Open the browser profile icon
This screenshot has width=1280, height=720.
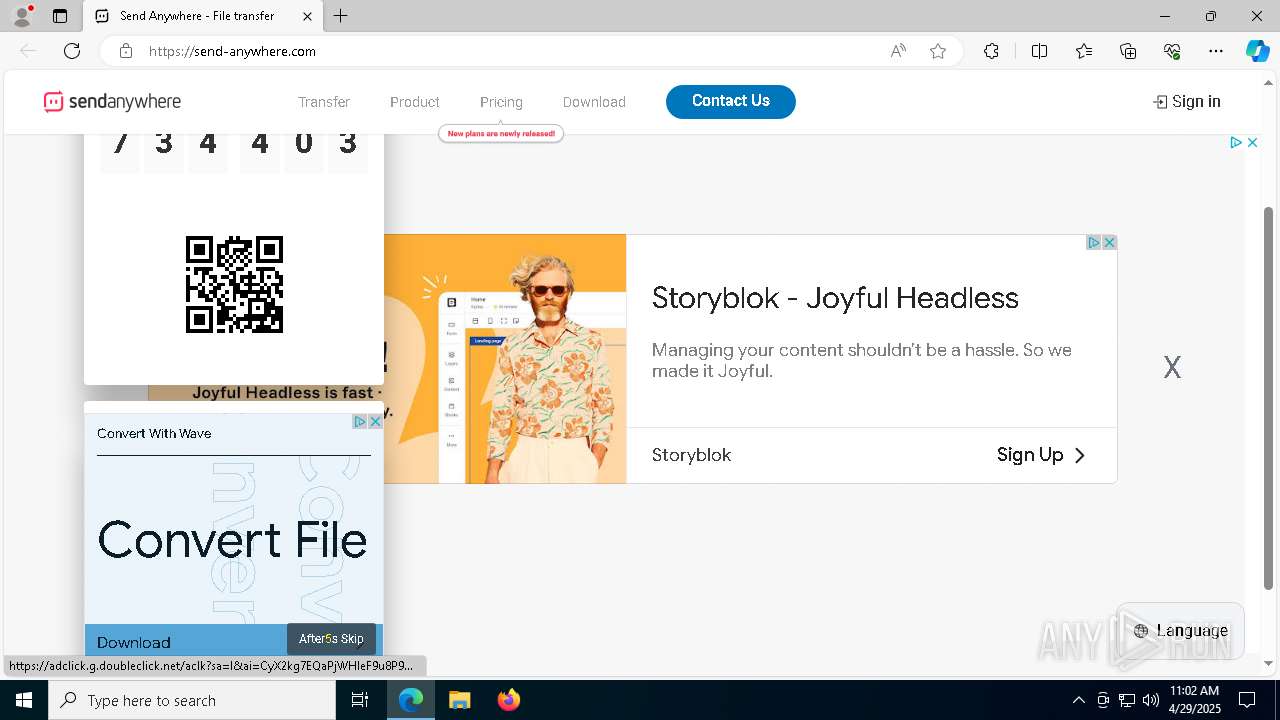[x=22, y=16]
